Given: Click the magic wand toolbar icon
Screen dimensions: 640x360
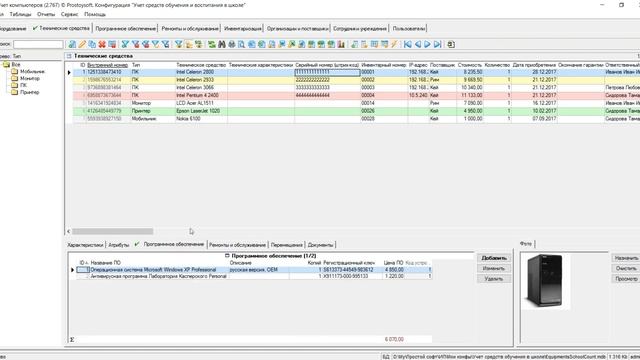Looking at the screenshot, I should [394, 44].
